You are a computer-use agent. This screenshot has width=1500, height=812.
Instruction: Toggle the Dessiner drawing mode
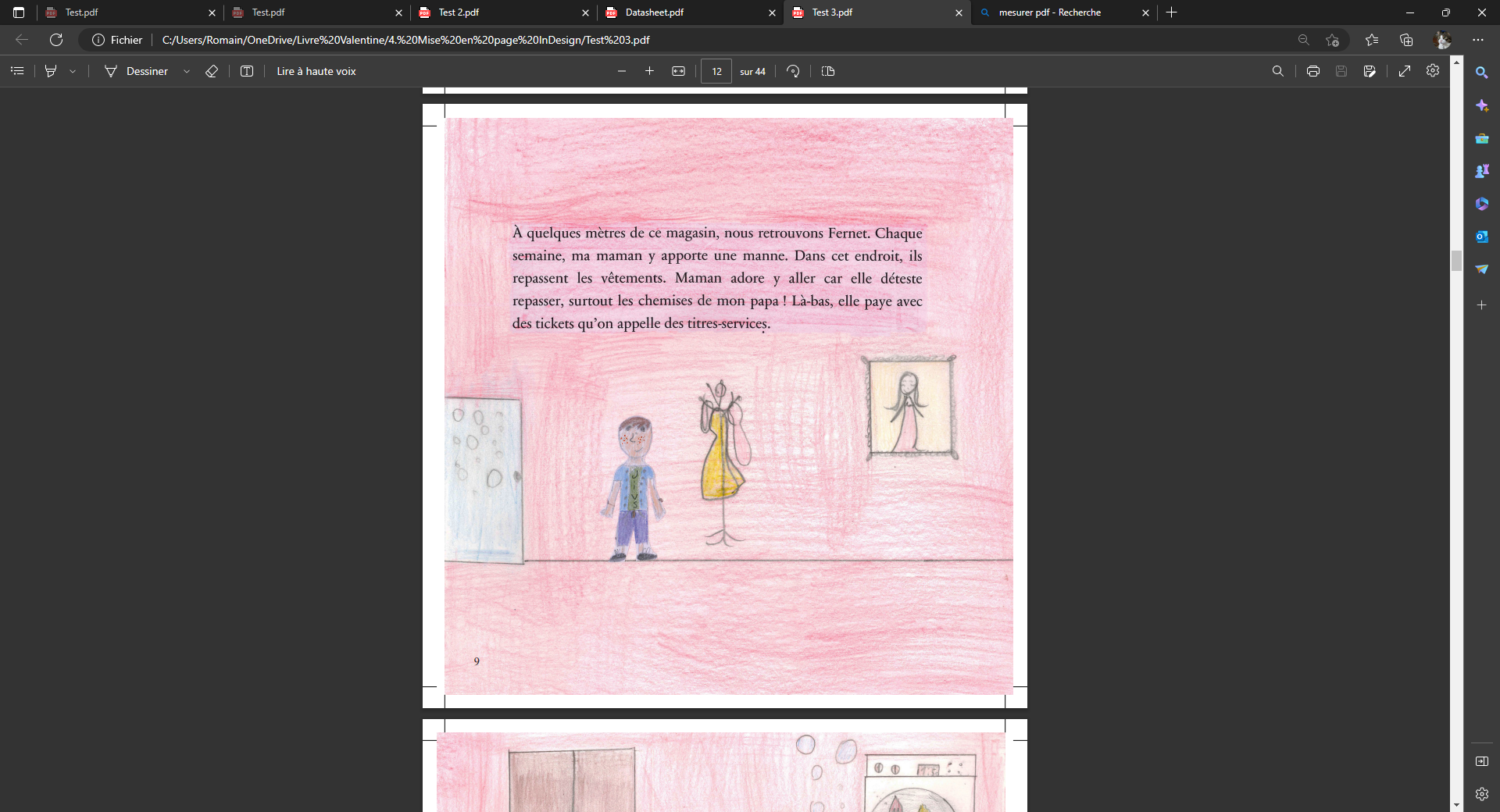coord(137,71)
